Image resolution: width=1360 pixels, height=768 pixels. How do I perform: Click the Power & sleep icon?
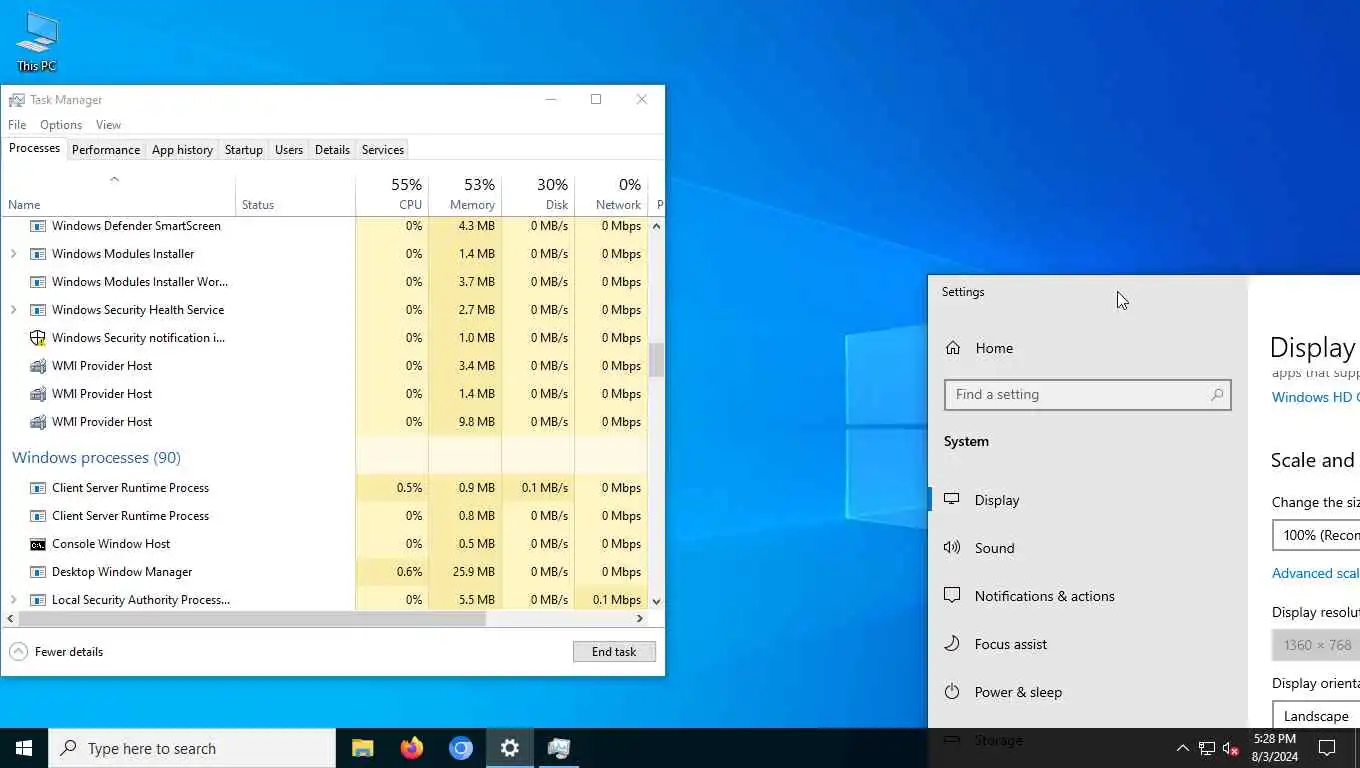(x=952, y=691)
